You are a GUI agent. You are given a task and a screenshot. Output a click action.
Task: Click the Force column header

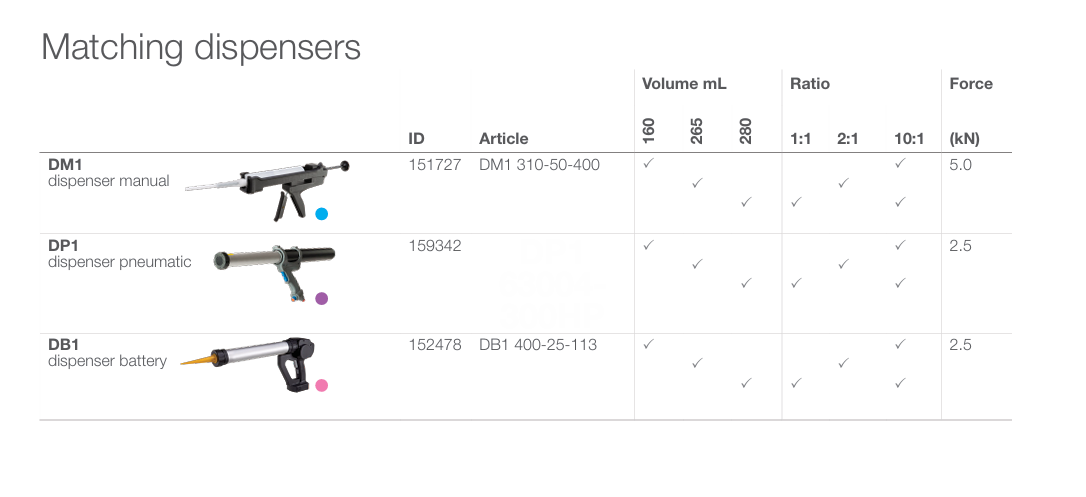pos(971,84)
